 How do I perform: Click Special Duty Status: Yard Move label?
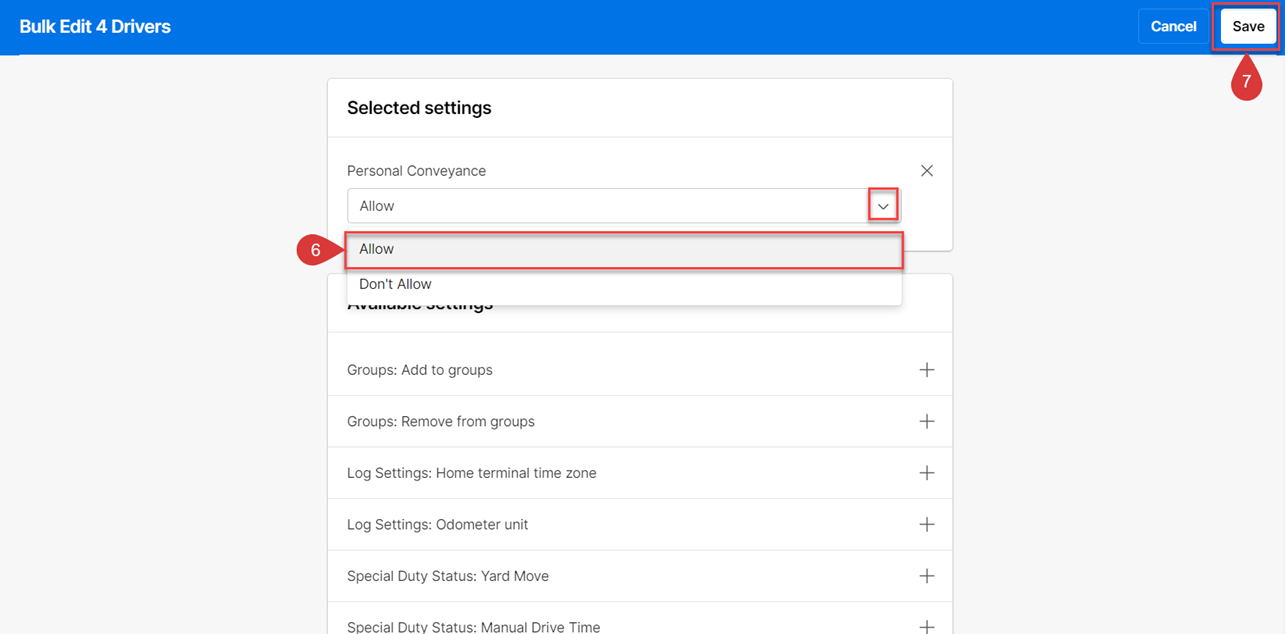(x=448, y=576)
